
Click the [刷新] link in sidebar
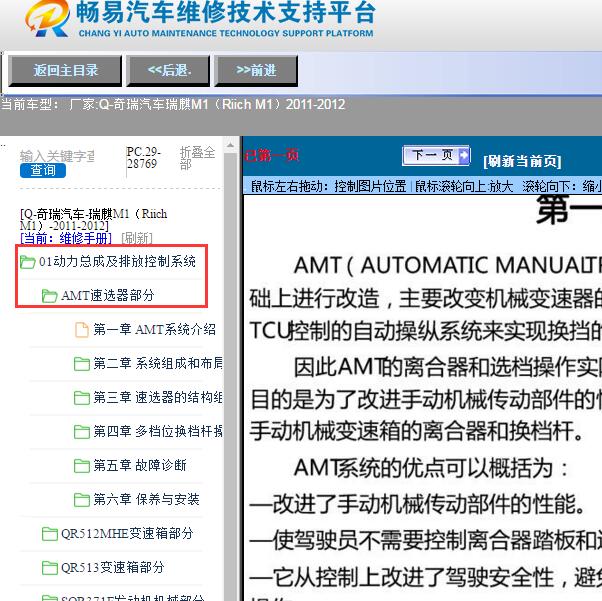coord(137,238)
